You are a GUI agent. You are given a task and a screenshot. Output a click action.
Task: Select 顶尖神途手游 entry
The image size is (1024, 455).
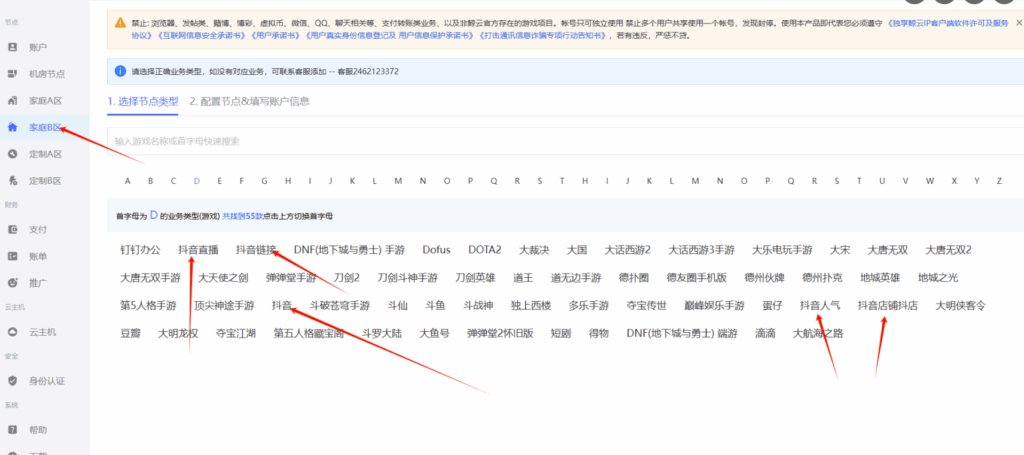tap(224, 305)
